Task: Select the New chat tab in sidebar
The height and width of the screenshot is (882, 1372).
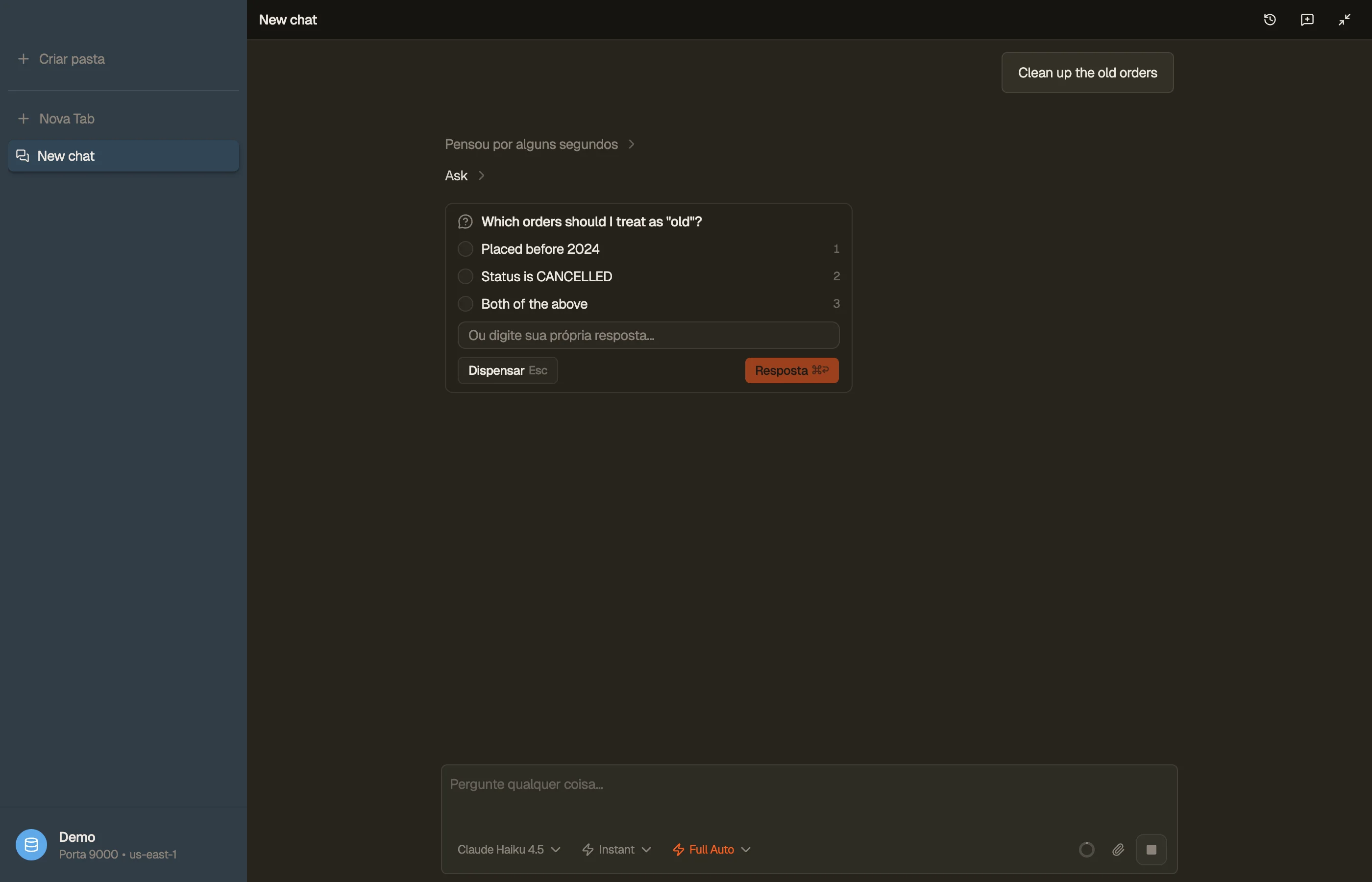Action: tap(123, 156)
